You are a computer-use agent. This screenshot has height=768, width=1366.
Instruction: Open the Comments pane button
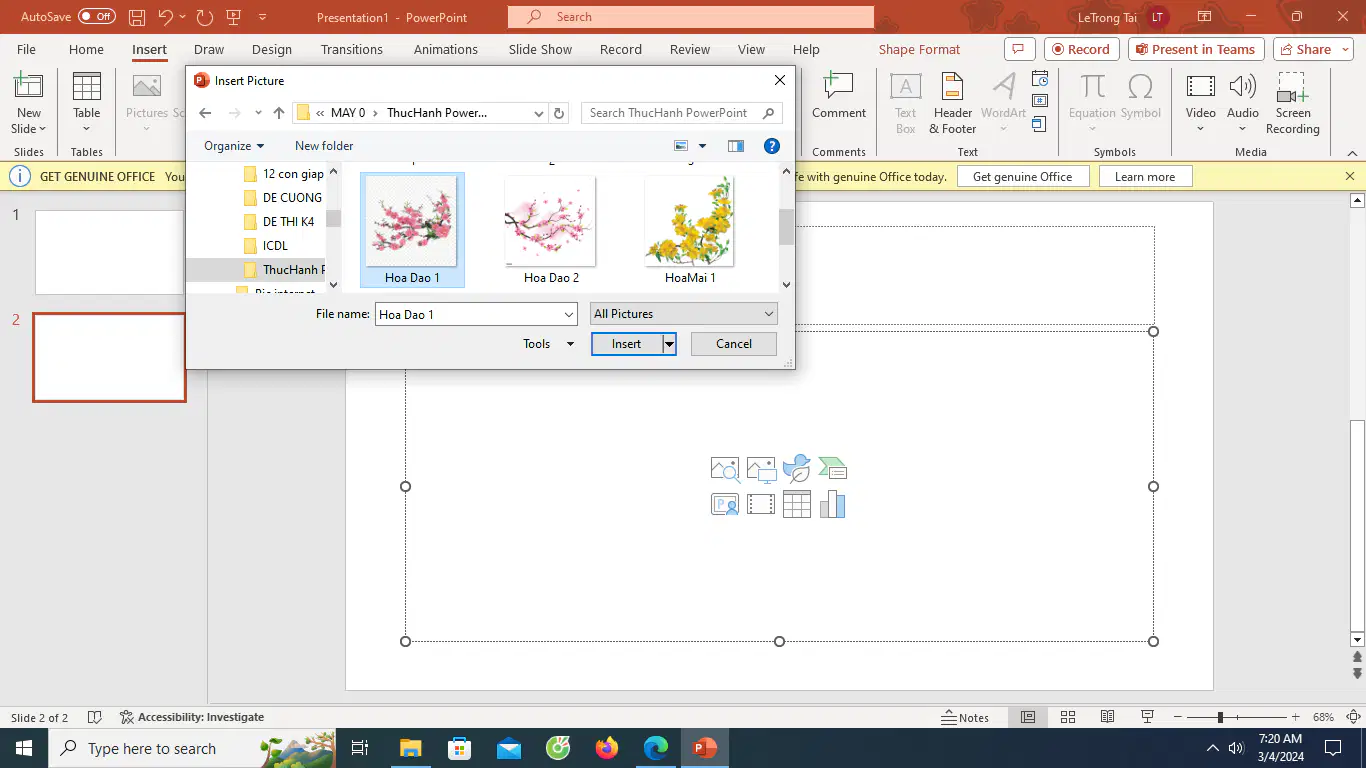point(1019,49)
